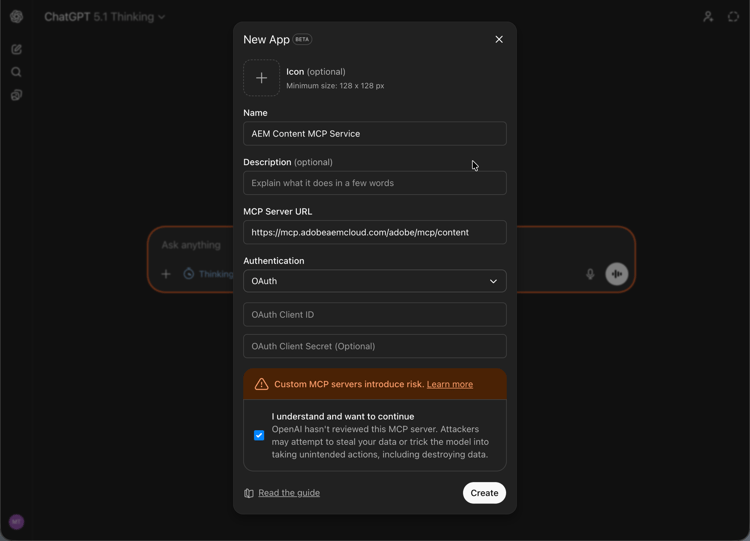The width and height of the screenshot is (750, 541).
Task: Start voice mode with the waveform button
Action: click(x=617, y=274)
